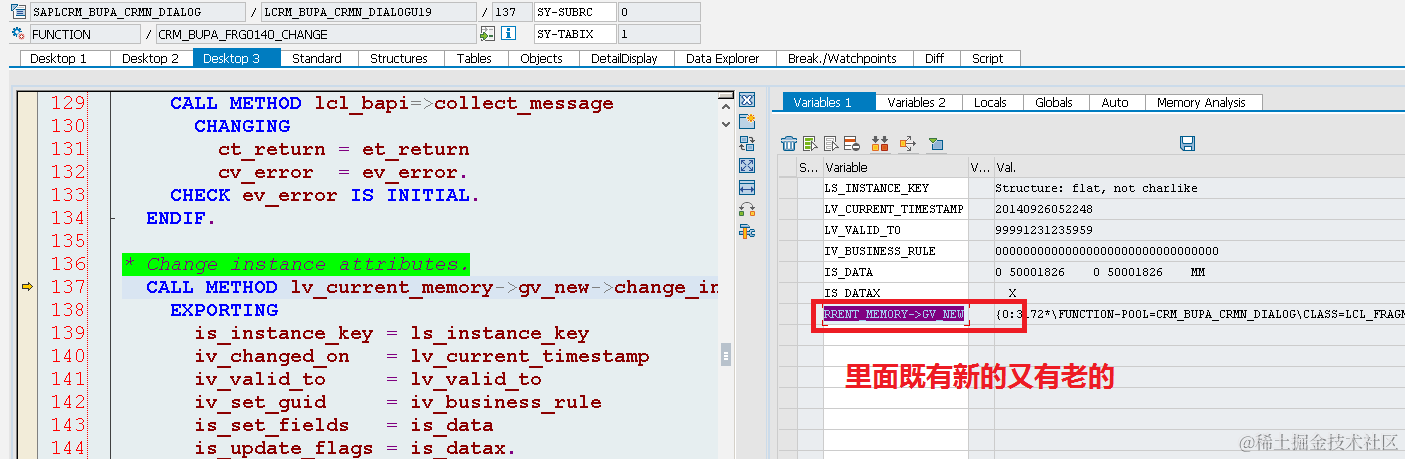Click the gear icon beside FUNCTION field
The height and width of the screenshot is (459, 1405).
18,34
